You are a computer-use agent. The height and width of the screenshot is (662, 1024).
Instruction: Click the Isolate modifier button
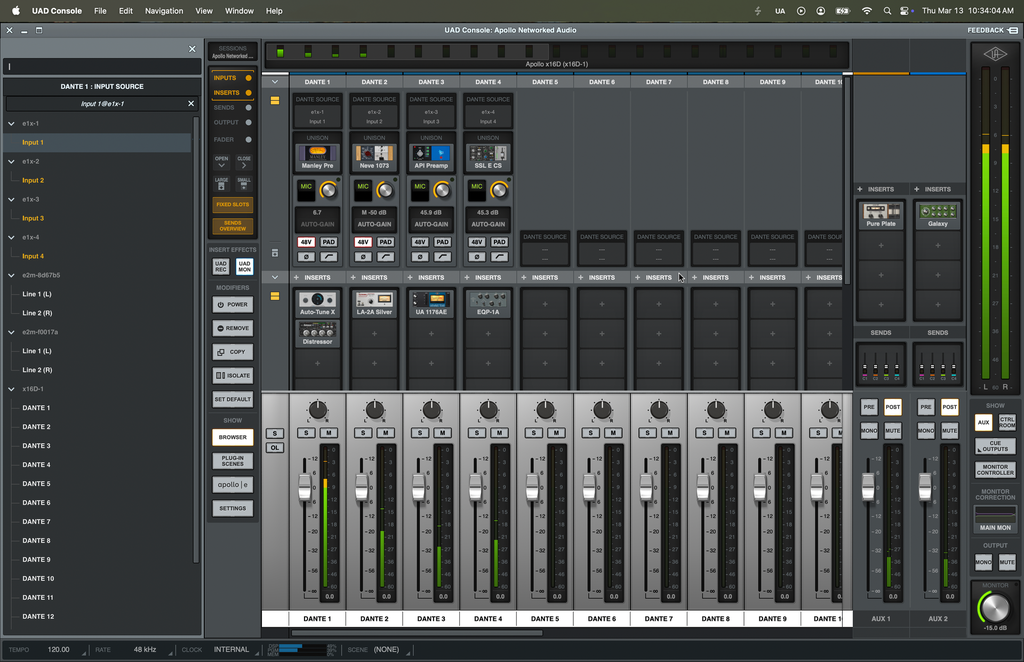(x=232, y=375)
